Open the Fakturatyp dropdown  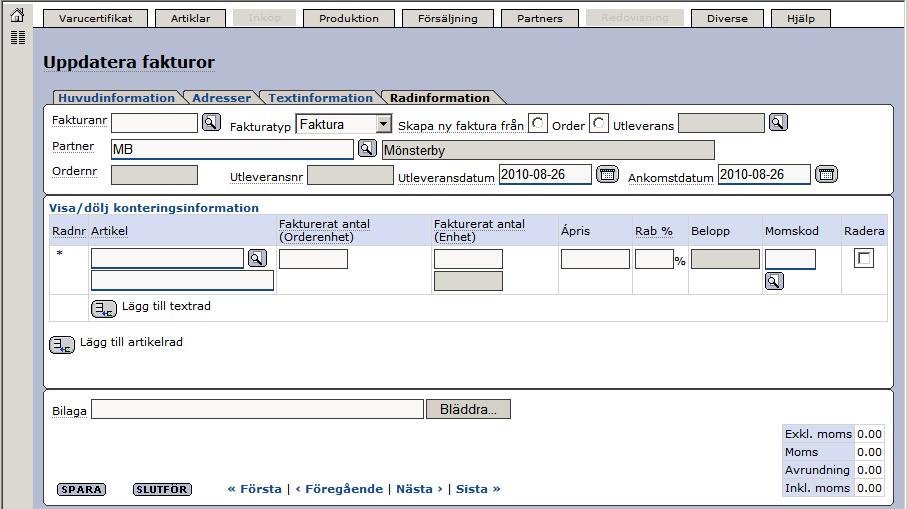[344, 124]
